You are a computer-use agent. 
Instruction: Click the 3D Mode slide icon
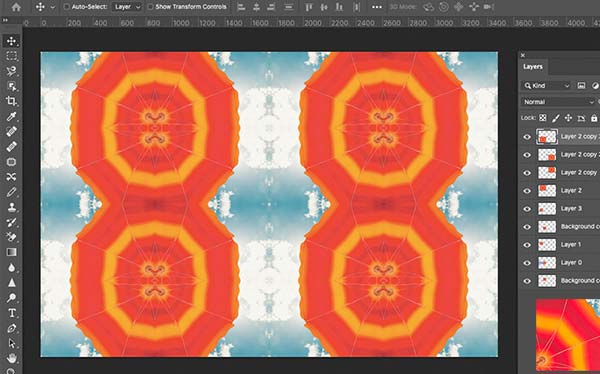click(474, 7)
